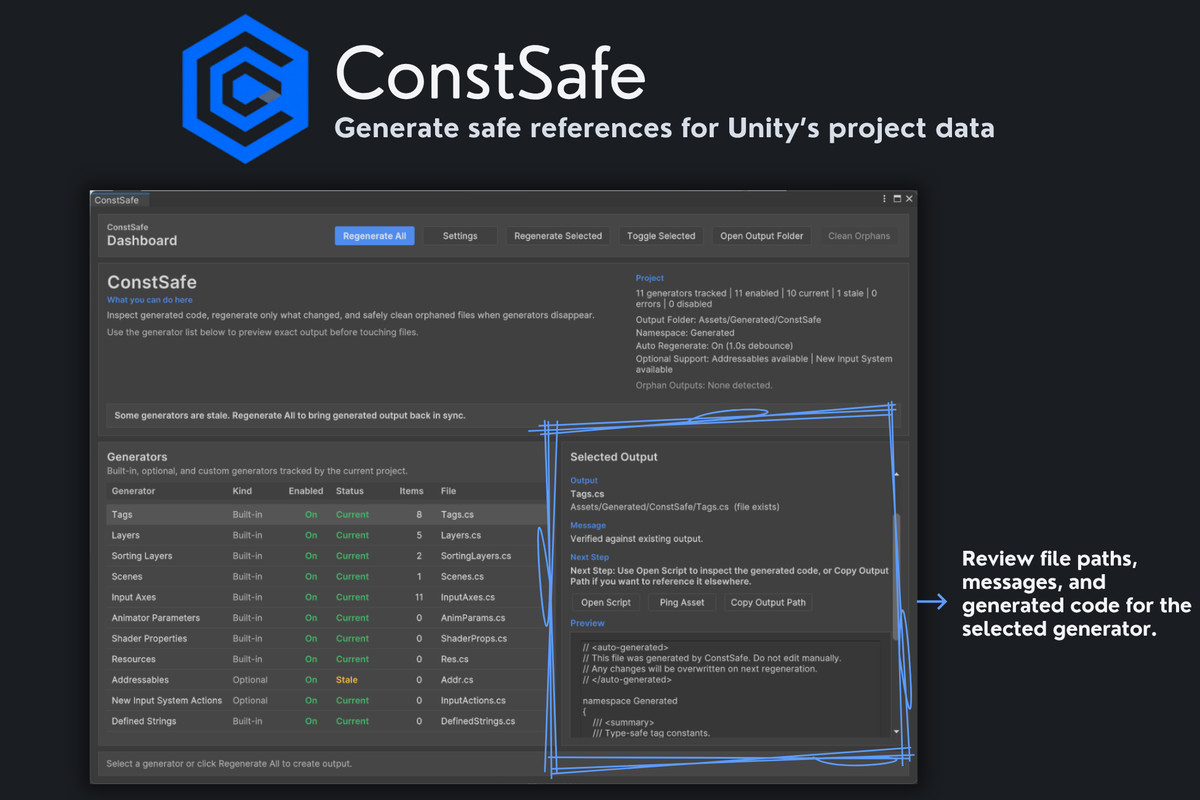Click the Project section heading
The height and width of the screenshot is (800, 1200).
tap(649, 278)
